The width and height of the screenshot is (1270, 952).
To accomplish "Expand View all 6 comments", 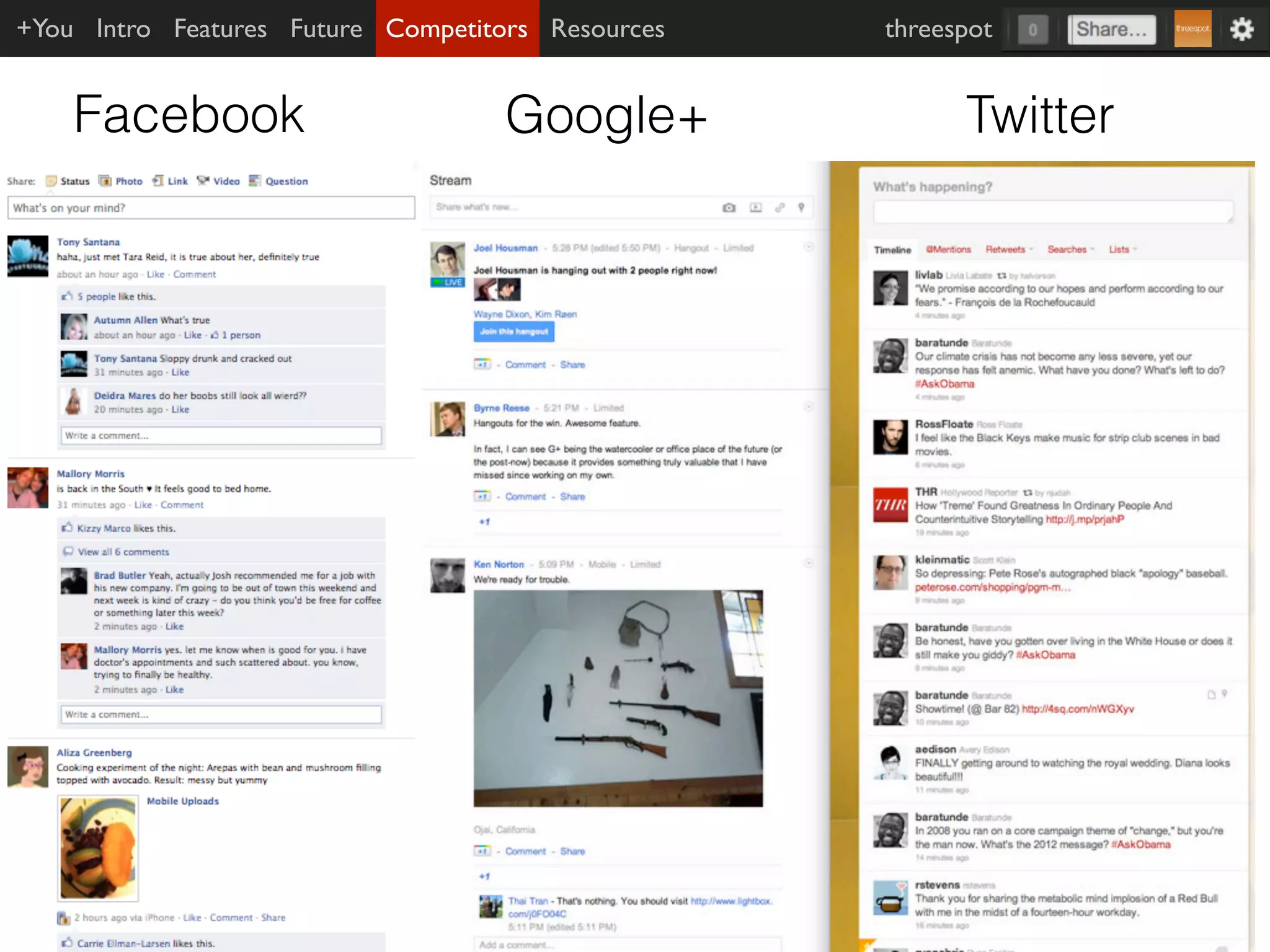I will pyautogui.click(x=123, y=552).
